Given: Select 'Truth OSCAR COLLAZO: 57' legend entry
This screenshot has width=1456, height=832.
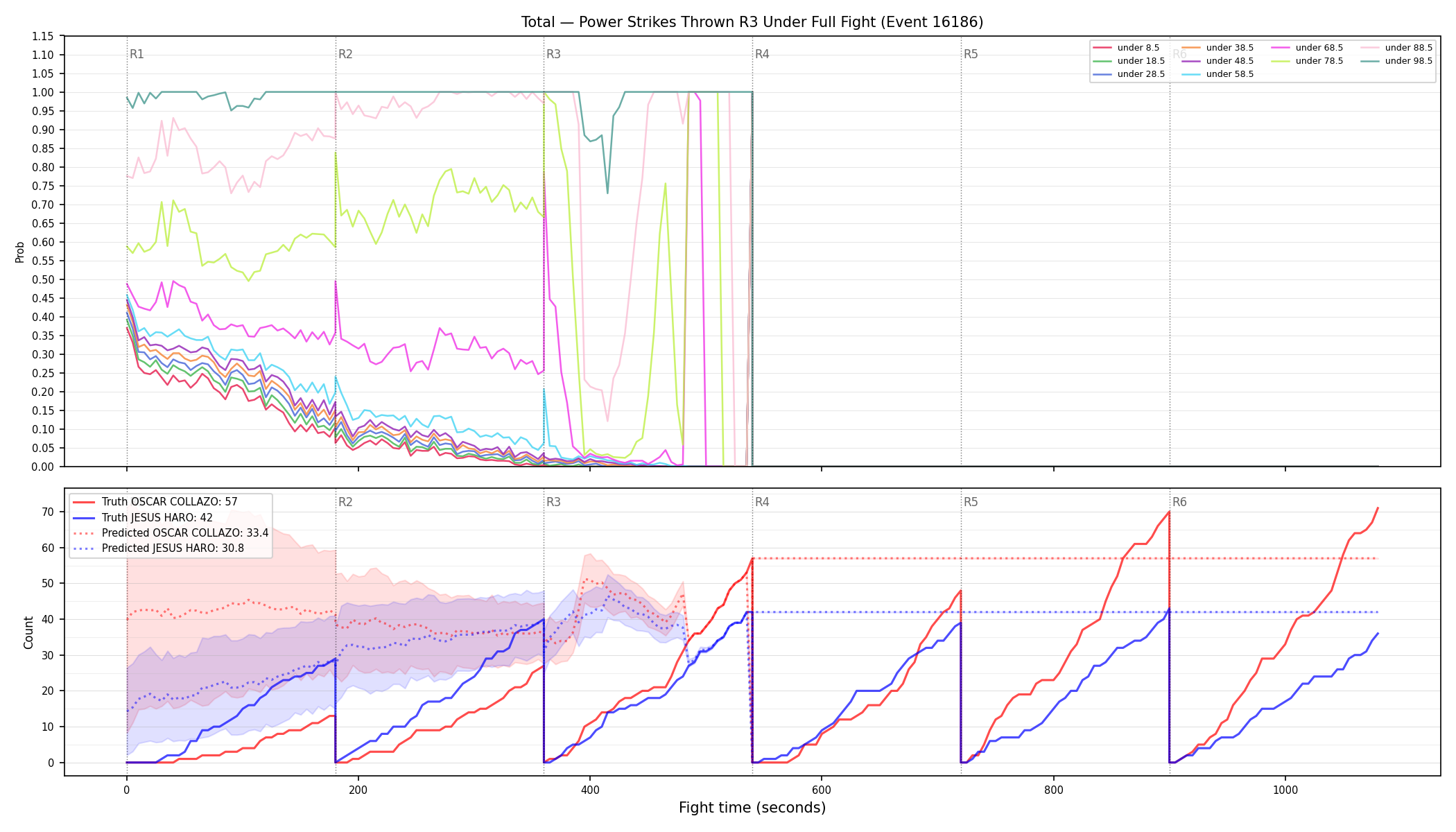Looking at the screenshot, I should (155, 502).
